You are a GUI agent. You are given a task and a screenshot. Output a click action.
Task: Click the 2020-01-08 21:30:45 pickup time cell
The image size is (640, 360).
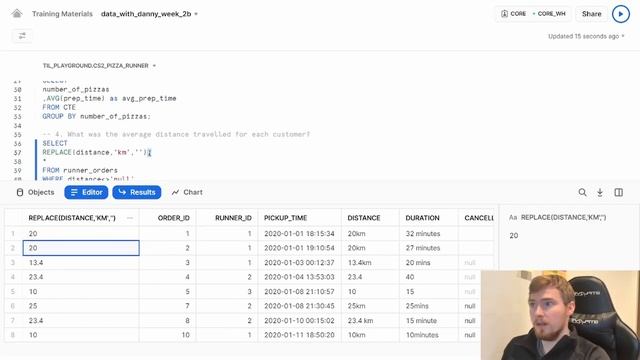tap(299, 306)
